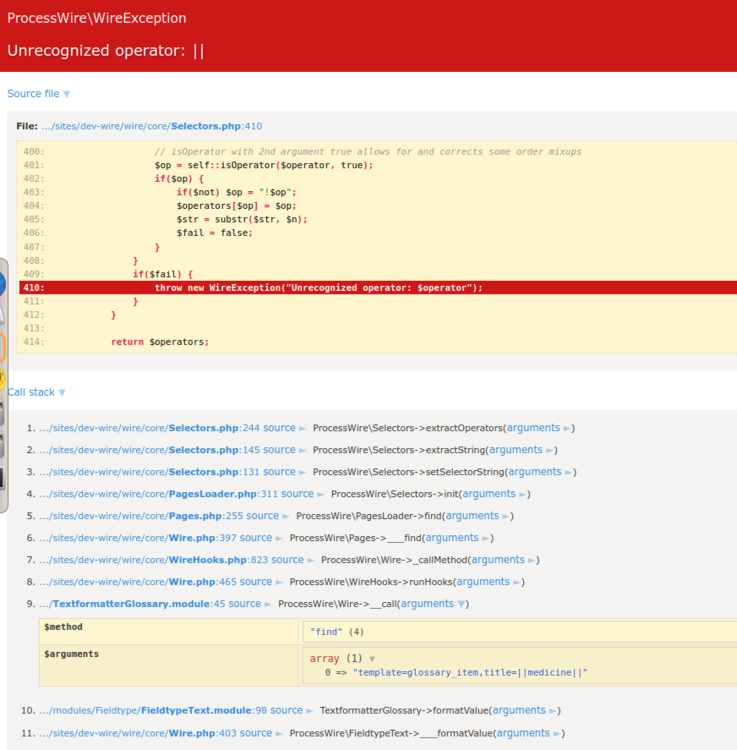Show source for Pages.php:255 entry

click(267, 516)
